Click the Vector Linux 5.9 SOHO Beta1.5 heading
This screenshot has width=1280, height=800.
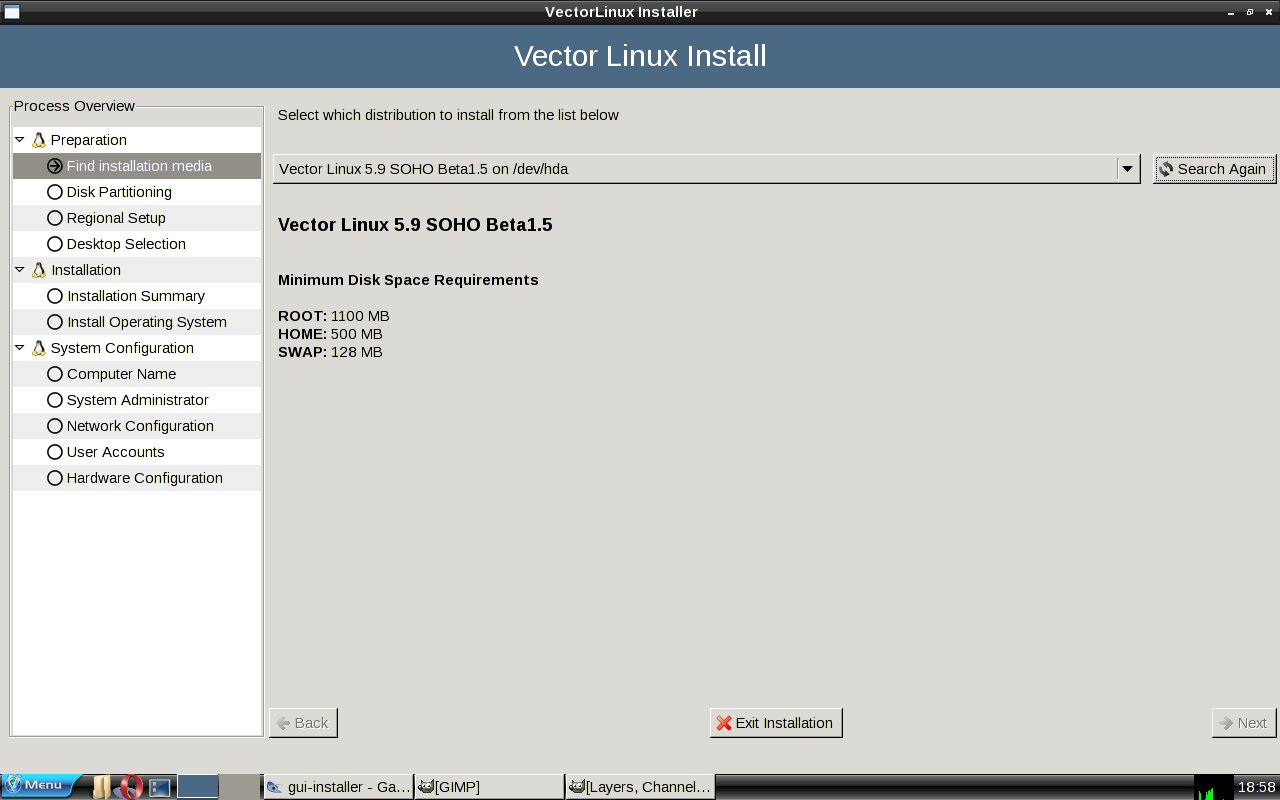415,225
